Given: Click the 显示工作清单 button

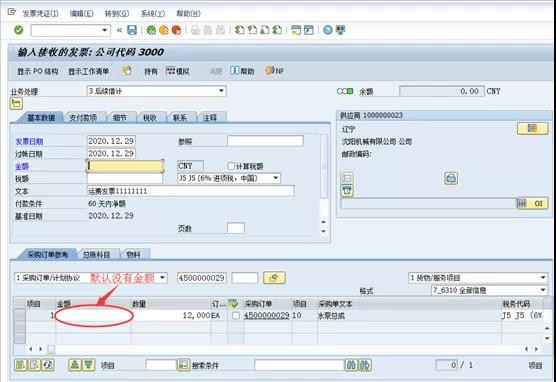Looking at the screenshot, I should coord(89,71).
